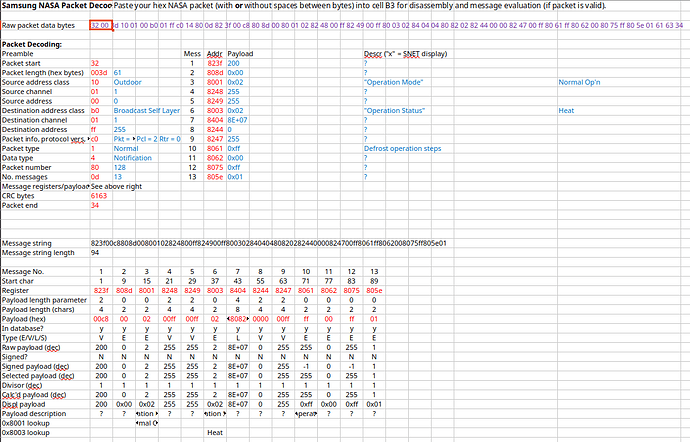Click the '003d' packet length hex value
This screenshot has height=442, width=690.
(x=99, y=73)
